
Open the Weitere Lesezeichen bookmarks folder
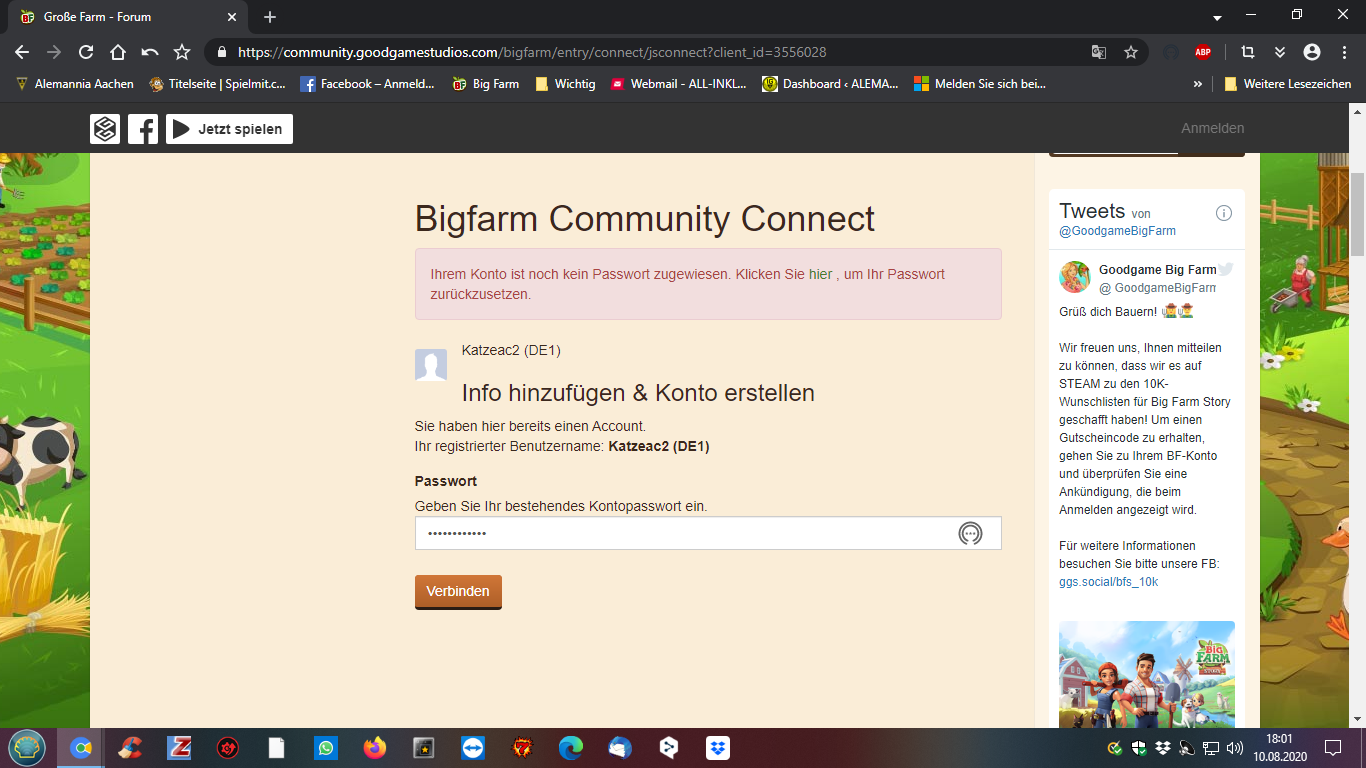click(x=1287, y=84)
